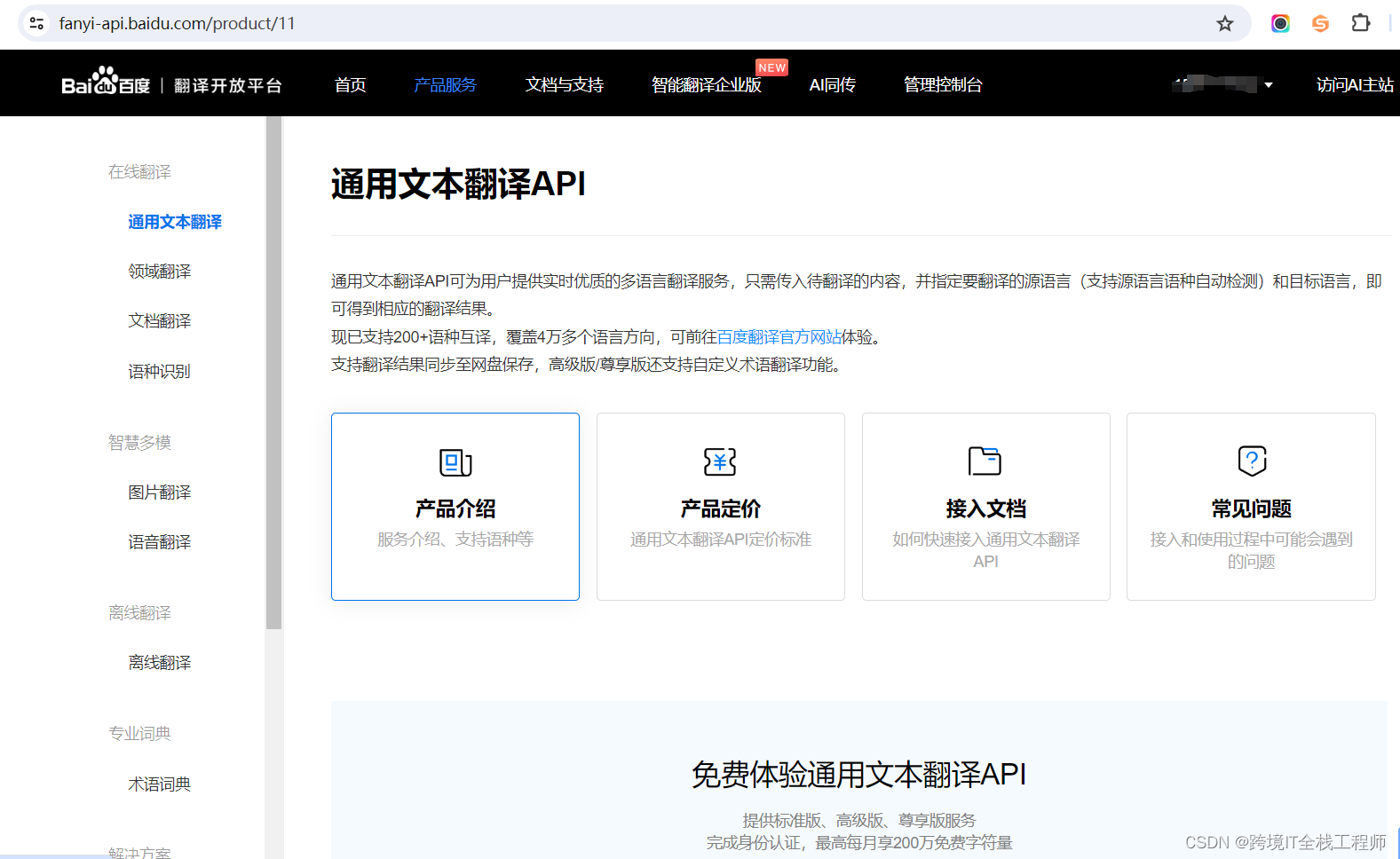This screenshot has height=859, width=1400.
Task: Open 文档与支持 in top navigation
Action: click(565, 85)
